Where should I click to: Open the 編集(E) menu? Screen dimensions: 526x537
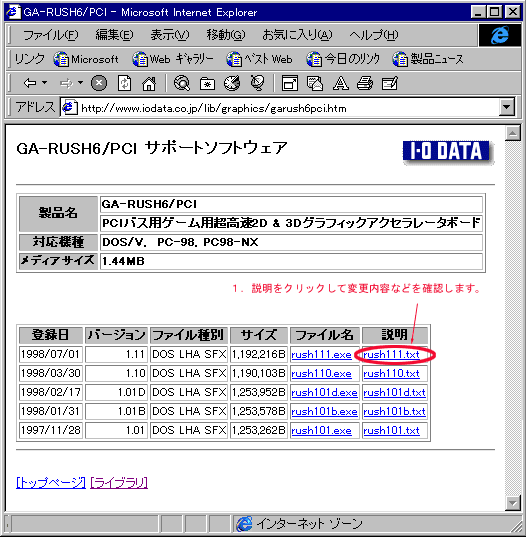pos(114,35)
